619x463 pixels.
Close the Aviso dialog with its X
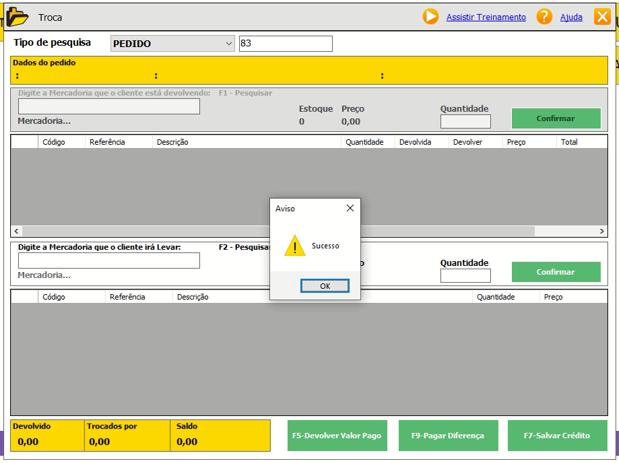click(350, 209)
